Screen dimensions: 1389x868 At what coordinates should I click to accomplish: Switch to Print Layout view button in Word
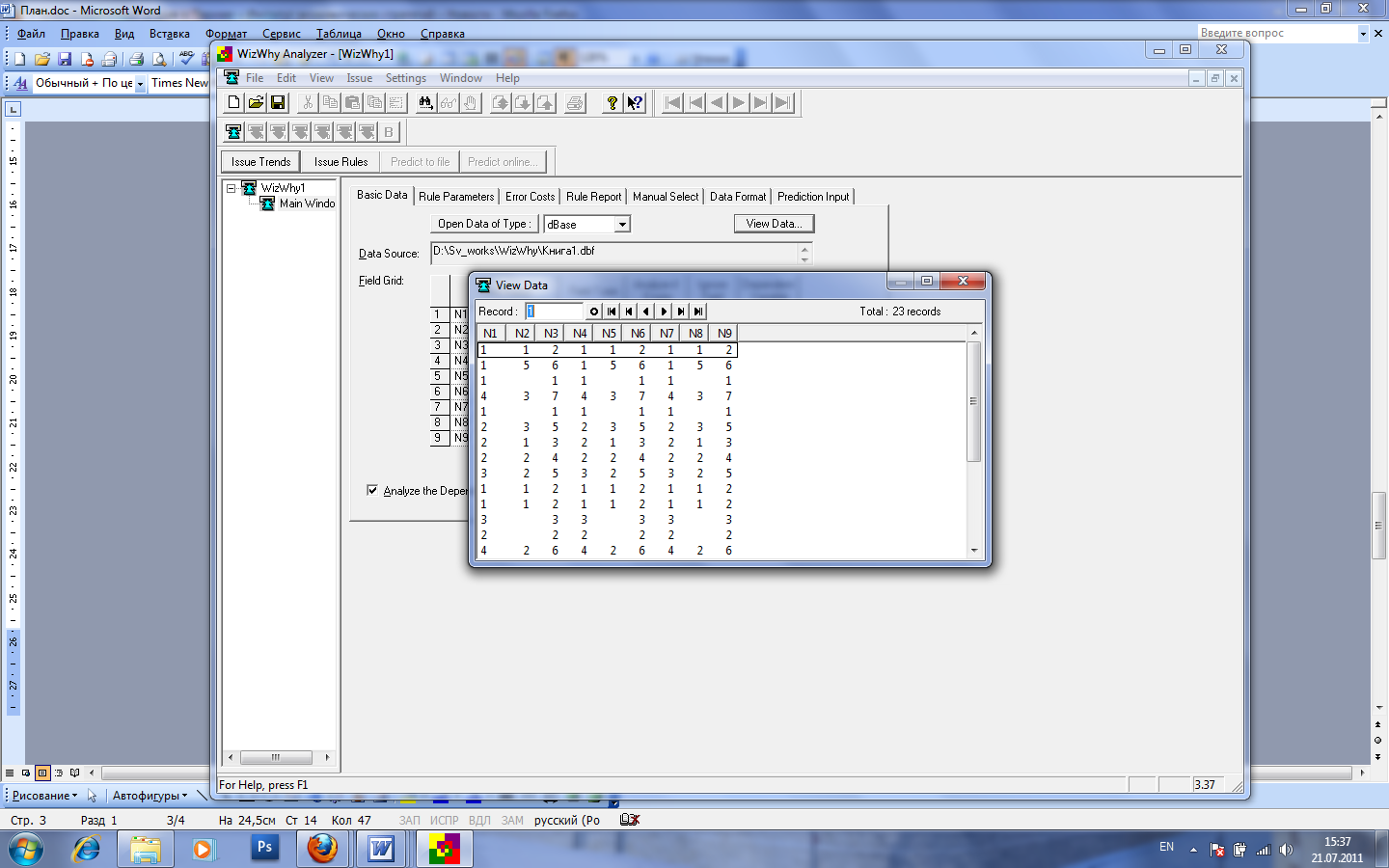[x=42, y=773]
